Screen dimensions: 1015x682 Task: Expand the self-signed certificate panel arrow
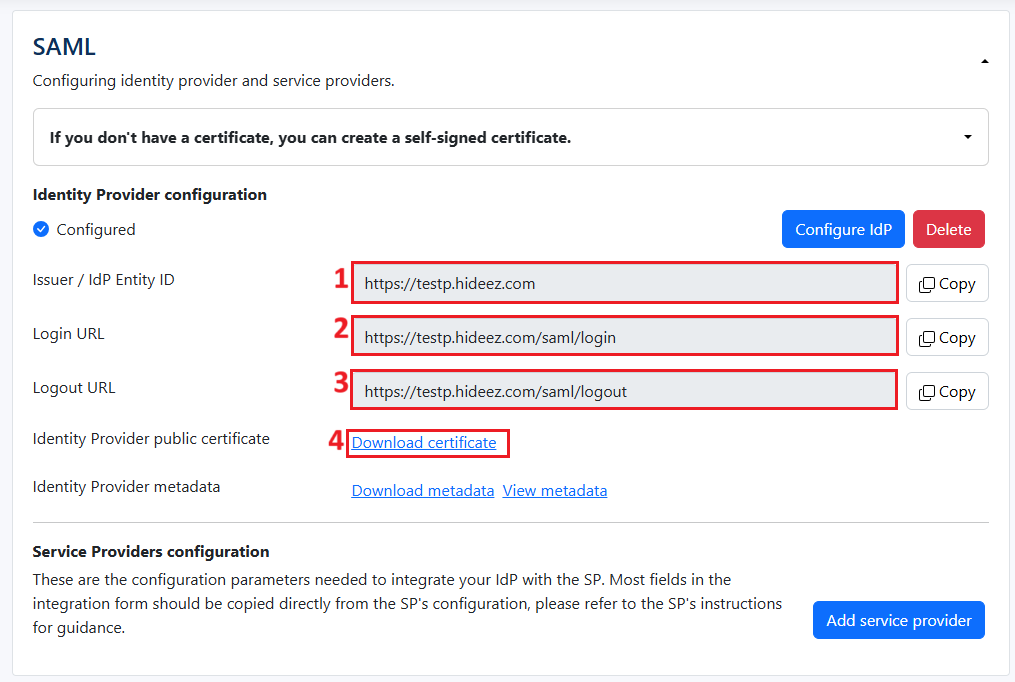click(x=967, y=137)
